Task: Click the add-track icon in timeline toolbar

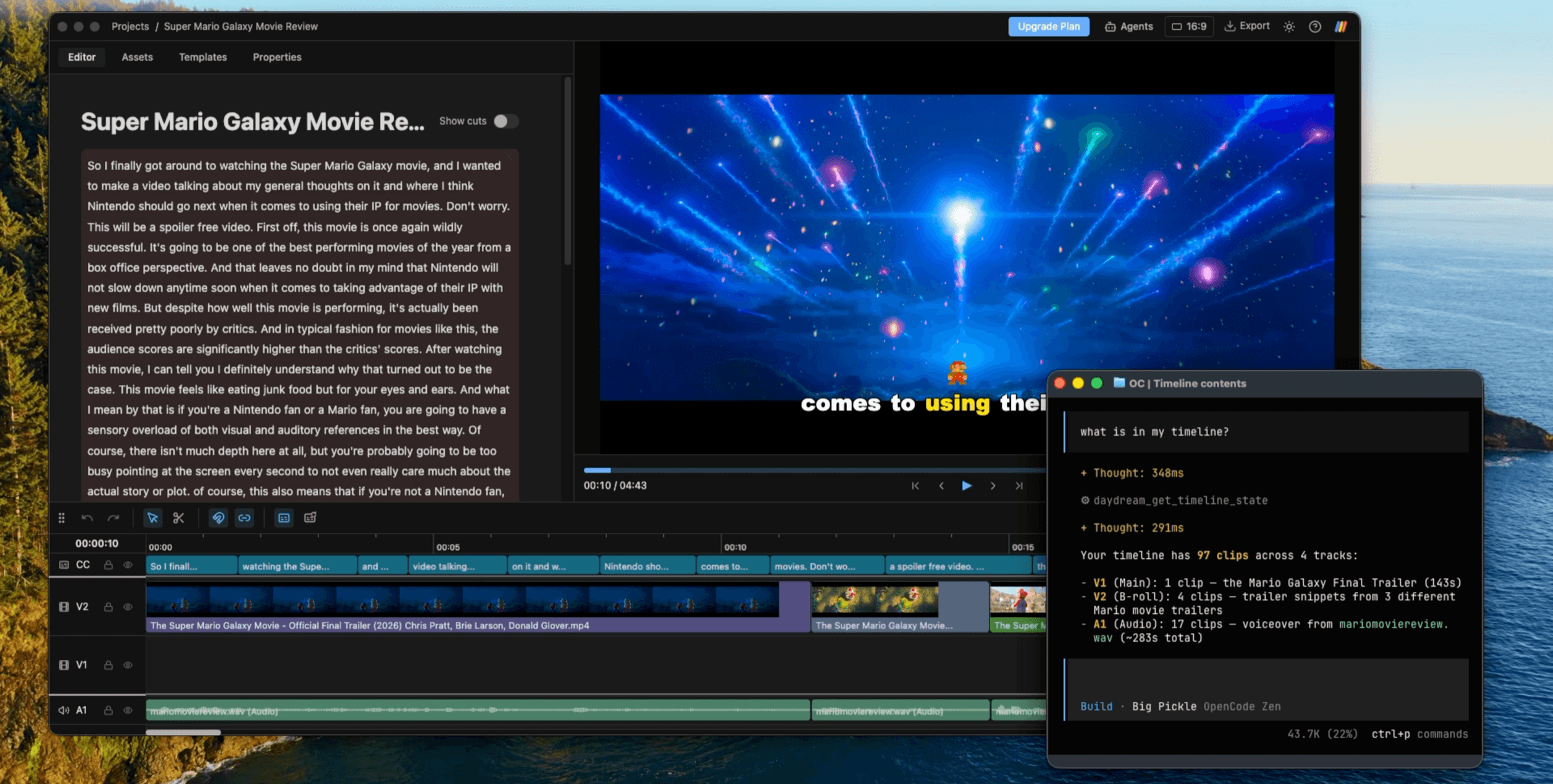Action: pos(311,518)
